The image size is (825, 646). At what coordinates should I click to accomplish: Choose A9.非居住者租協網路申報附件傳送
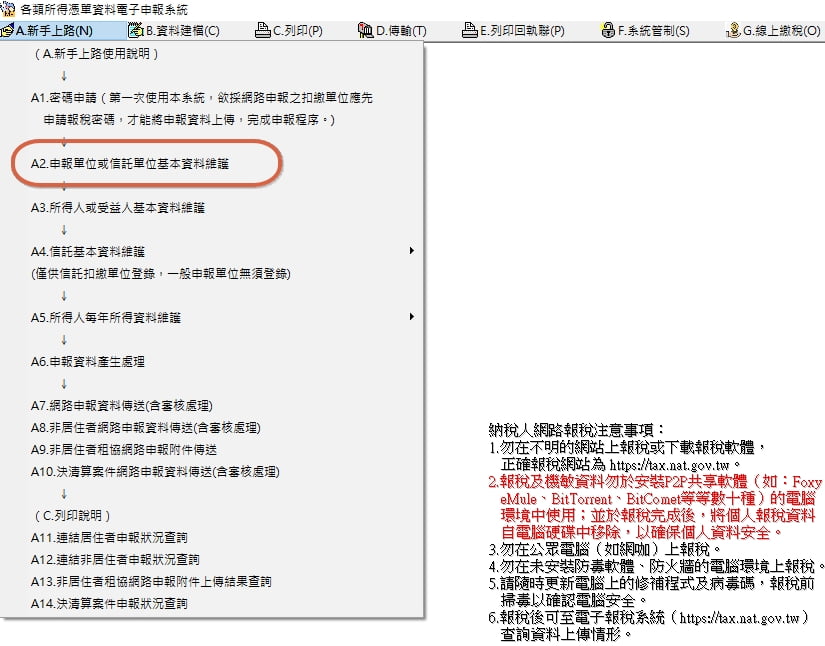click(x=123, y=449)
